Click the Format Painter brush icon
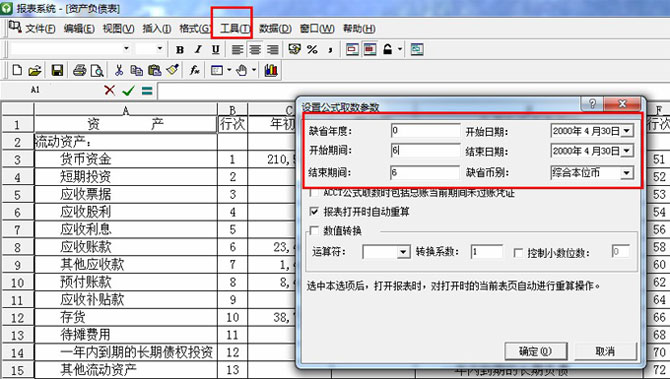This screenshot has width=670, height=379. 172,70
